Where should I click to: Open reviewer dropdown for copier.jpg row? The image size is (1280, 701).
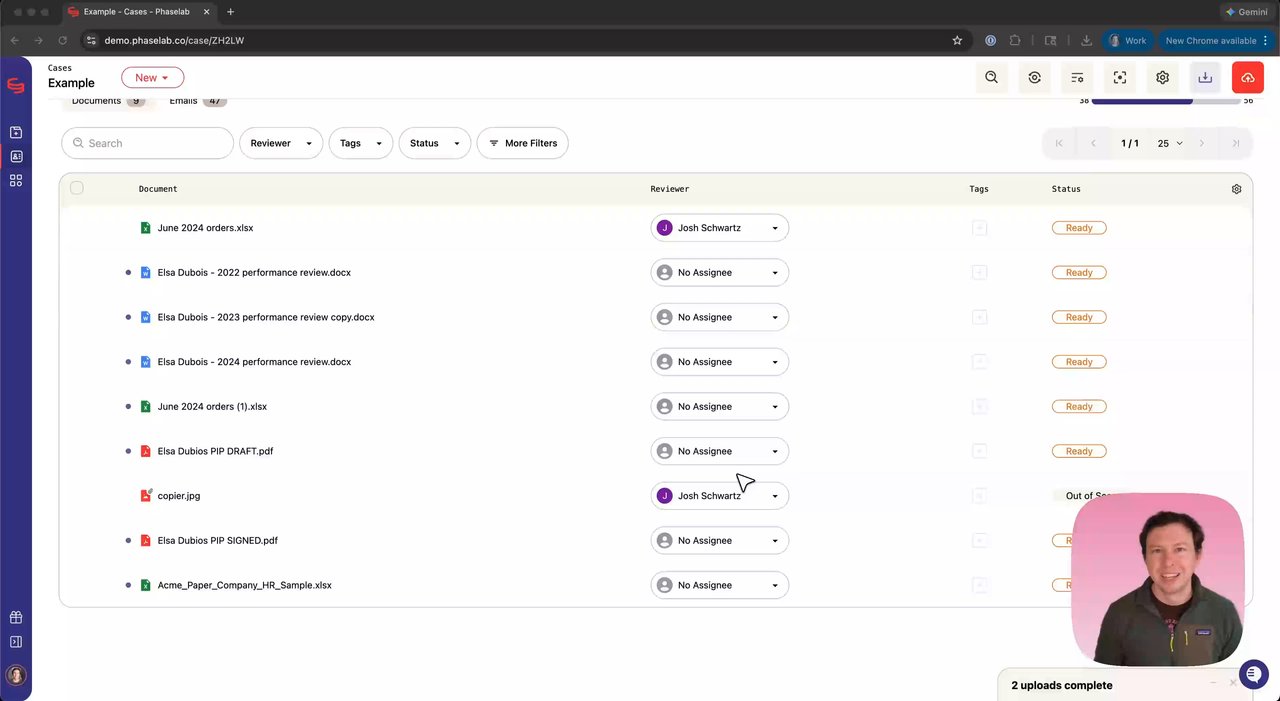pos(719,496)
